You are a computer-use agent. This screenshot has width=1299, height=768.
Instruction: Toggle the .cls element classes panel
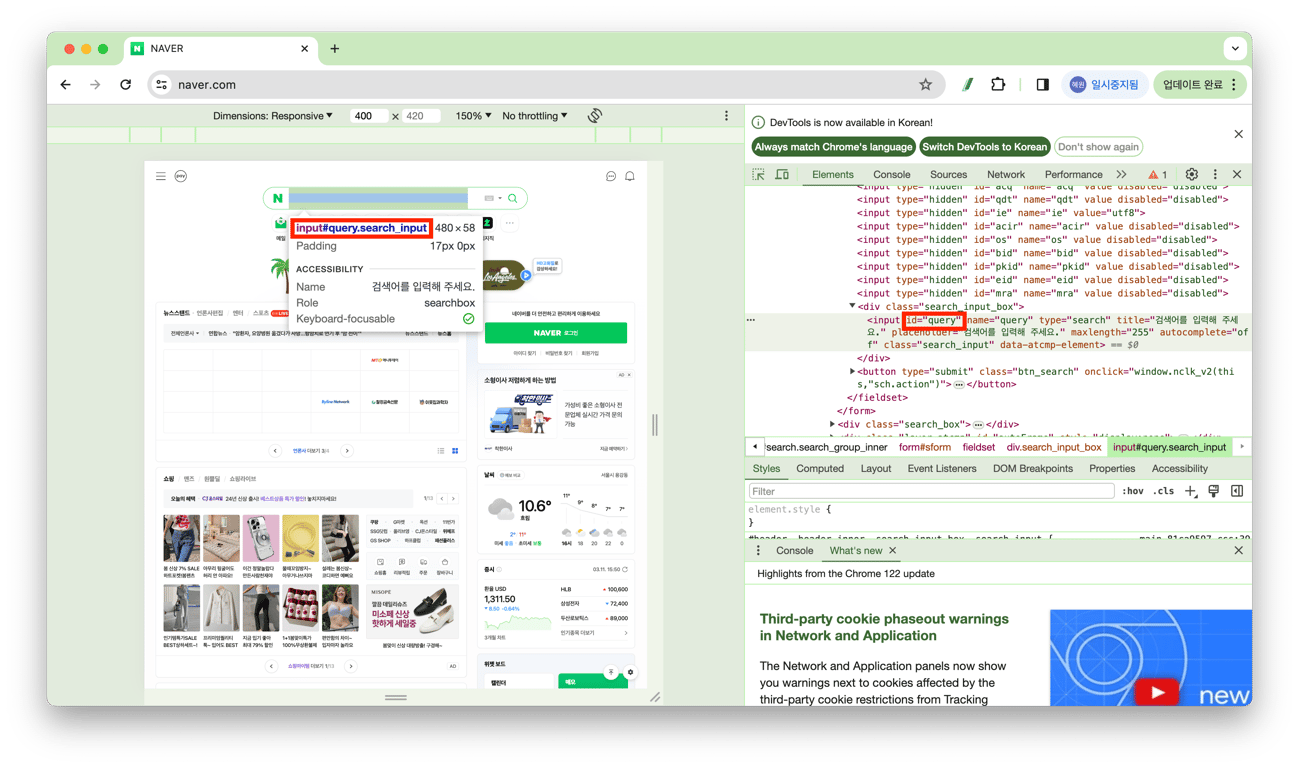click(1163, 491)
